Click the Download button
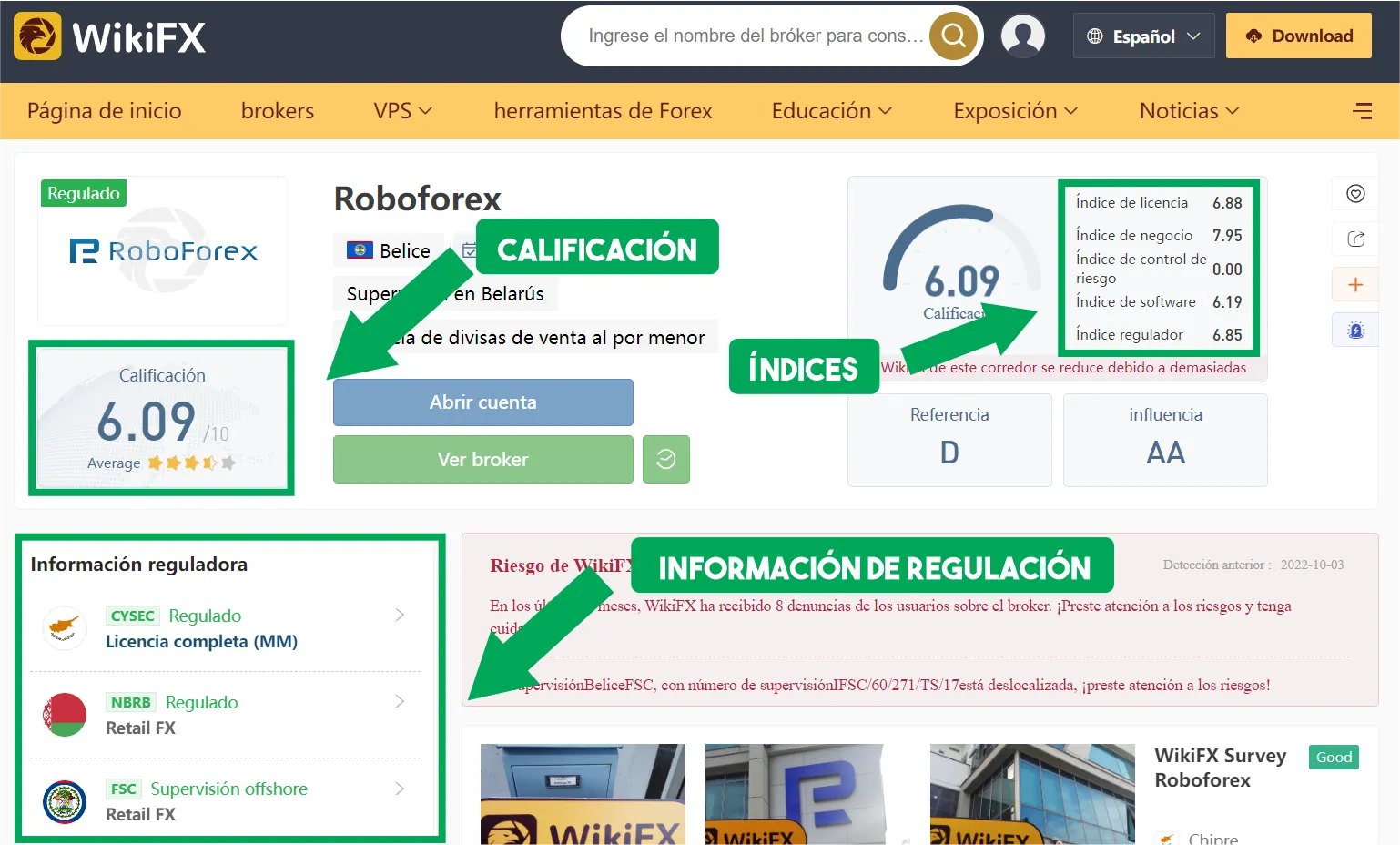Image resolution: width=1400 pixels, height=845 pixels. pos(1299,36)
